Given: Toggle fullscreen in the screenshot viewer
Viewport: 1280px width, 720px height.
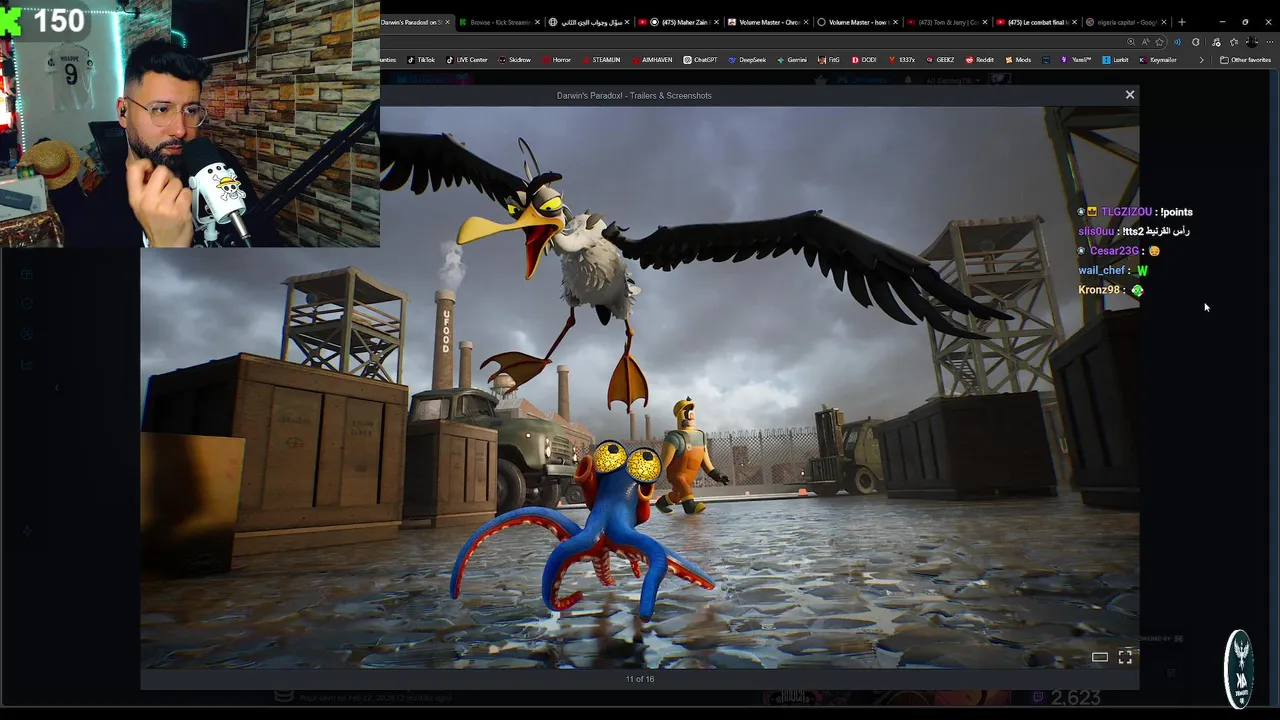Looking at the screenshot, I should [1125, 657].
